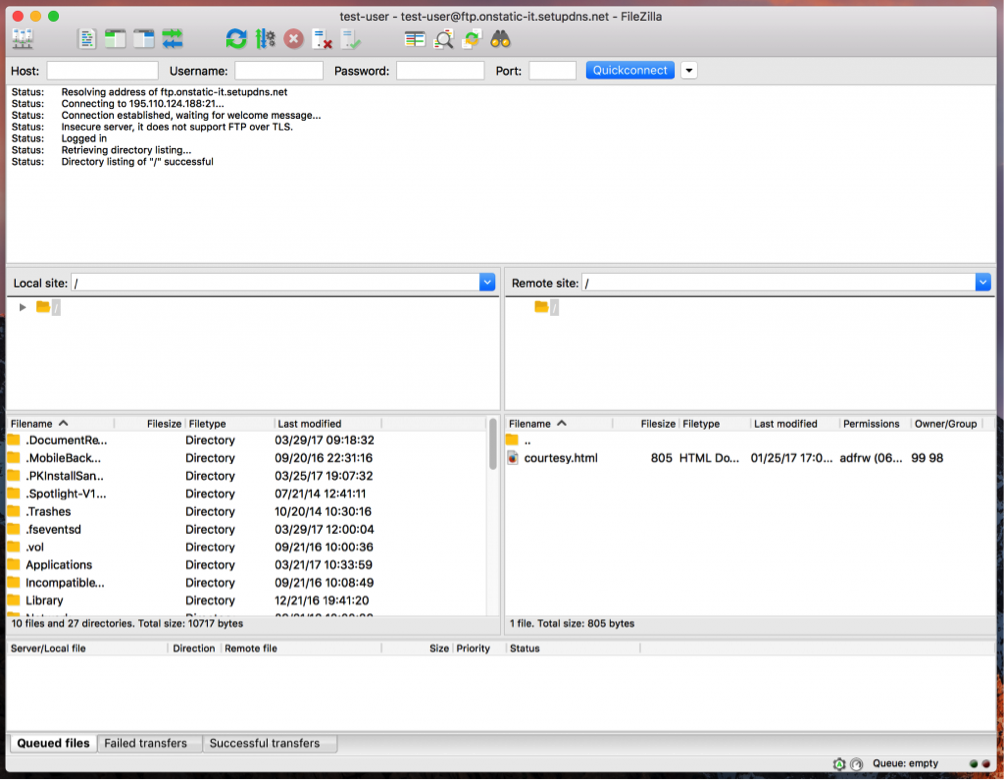
Task: Click Status queue column header
Action: (x=573, y=648)
